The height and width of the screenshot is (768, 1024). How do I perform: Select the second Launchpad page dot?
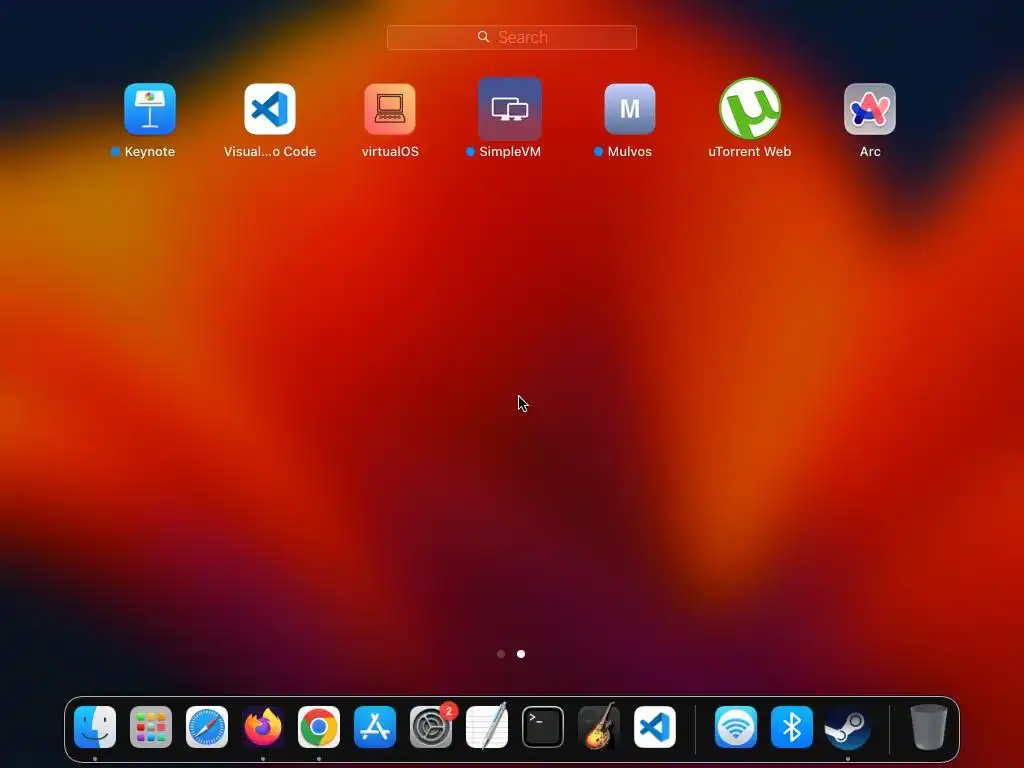521,654
